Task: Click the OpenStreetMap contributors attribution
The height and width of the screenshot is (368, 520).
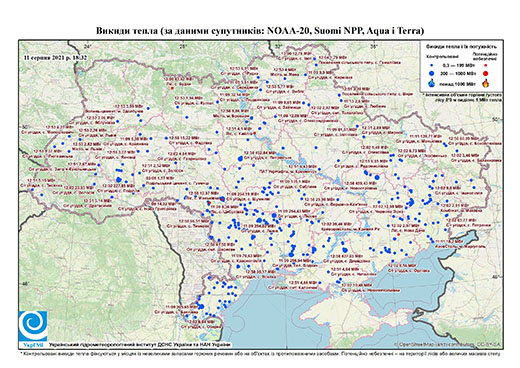Action: [x=448, y=344]
